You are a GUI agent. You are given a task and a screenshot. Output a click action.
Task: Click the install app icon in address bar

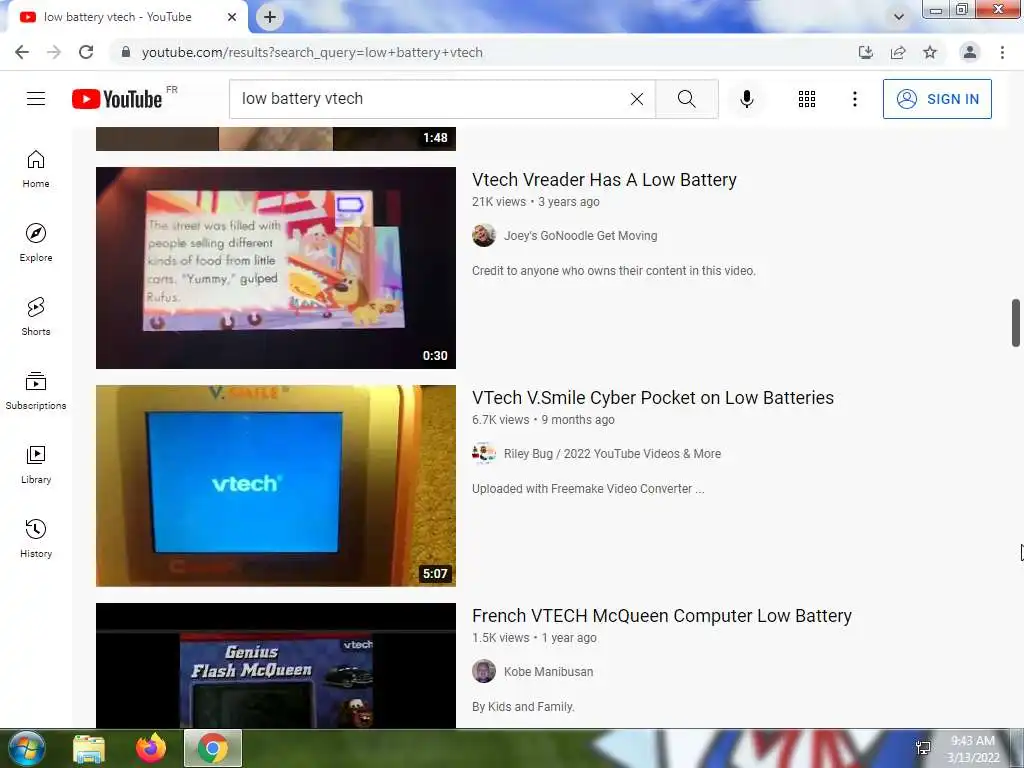coord(865,52)
